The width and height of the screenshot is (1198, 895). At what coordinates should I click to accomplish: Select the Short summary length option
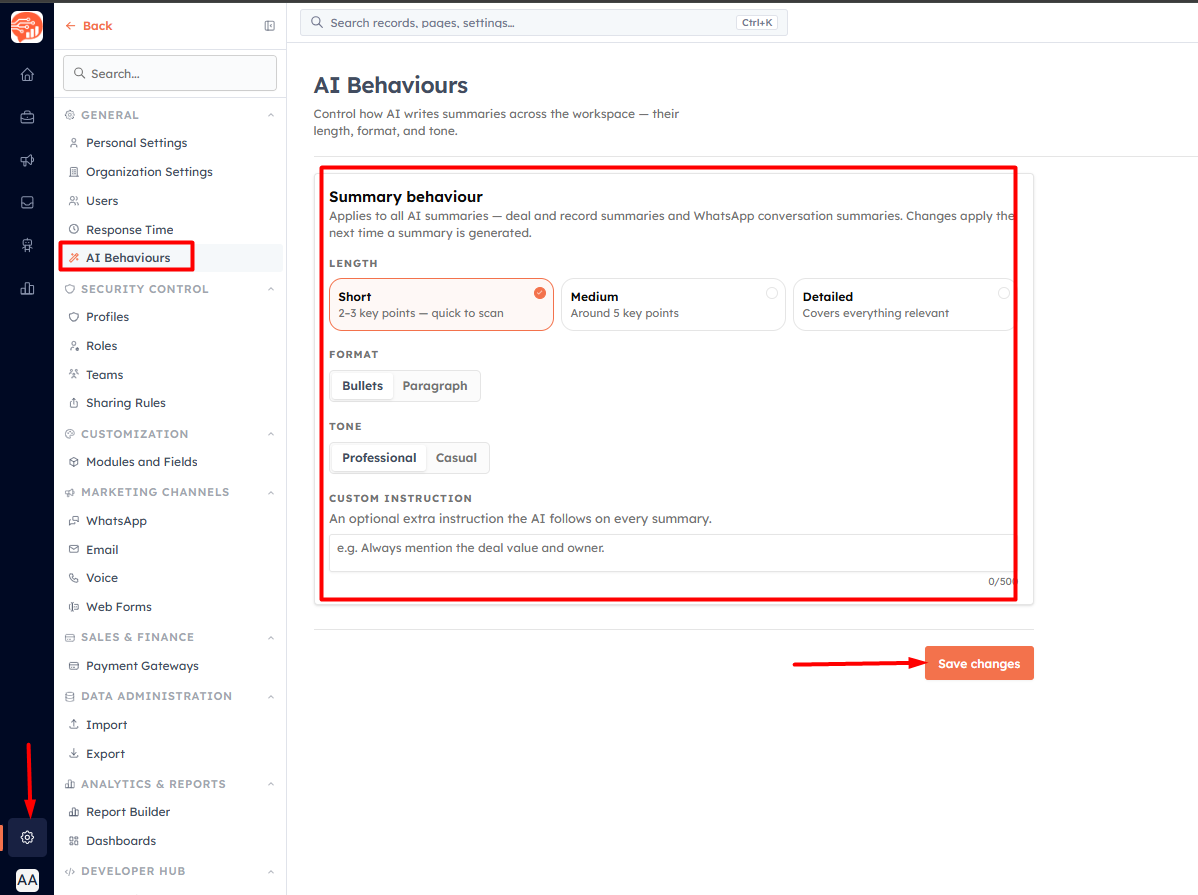(441, 304)
